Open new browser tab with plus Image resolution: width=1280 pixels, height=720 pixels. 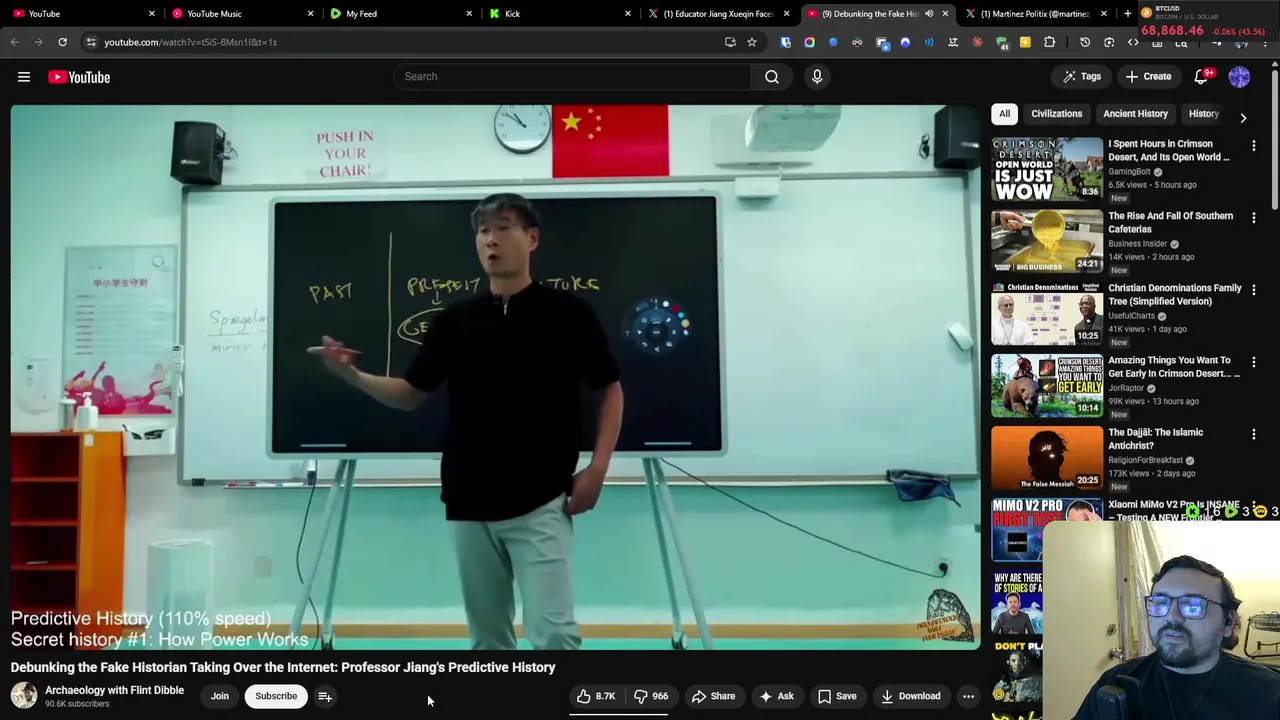click(1128, 14)
